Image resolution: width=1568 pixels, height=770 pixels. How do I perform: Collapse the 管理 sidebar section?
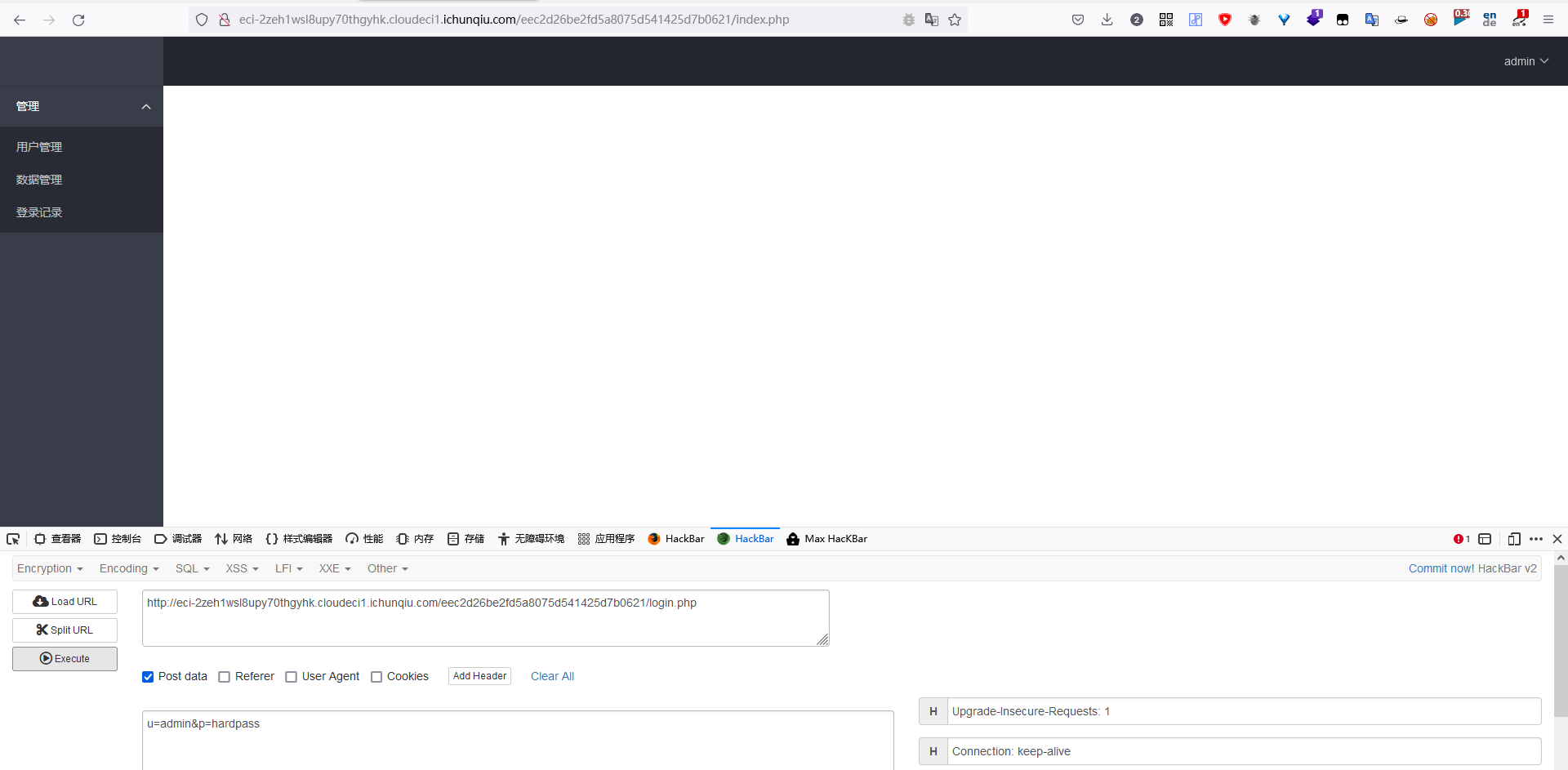pos(82,106)
